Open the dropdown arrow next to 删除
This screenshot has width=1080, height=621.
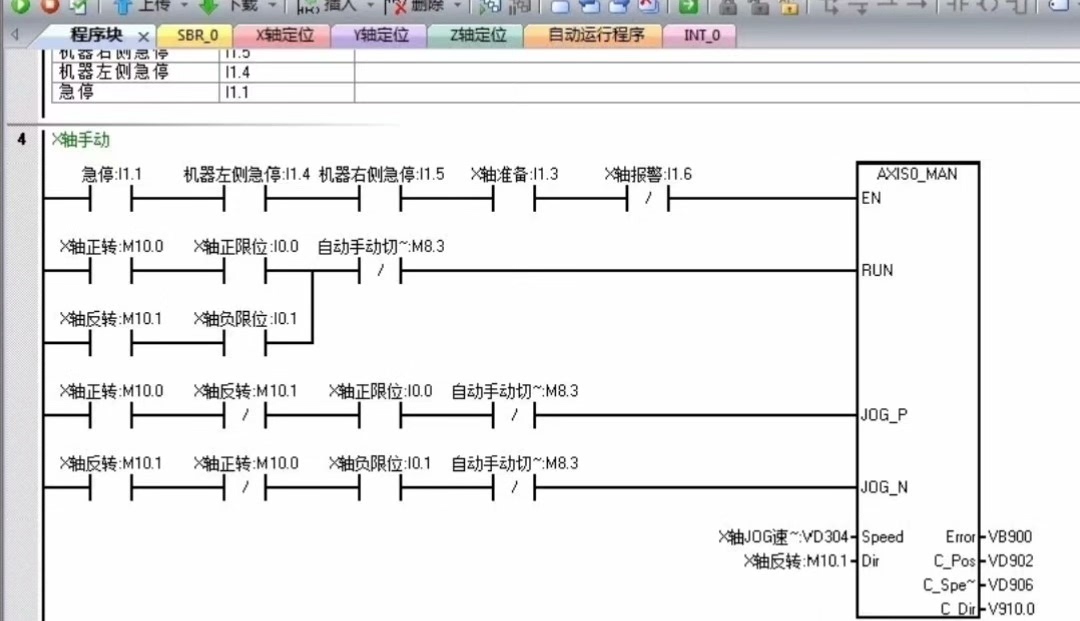tap(457, 6)
